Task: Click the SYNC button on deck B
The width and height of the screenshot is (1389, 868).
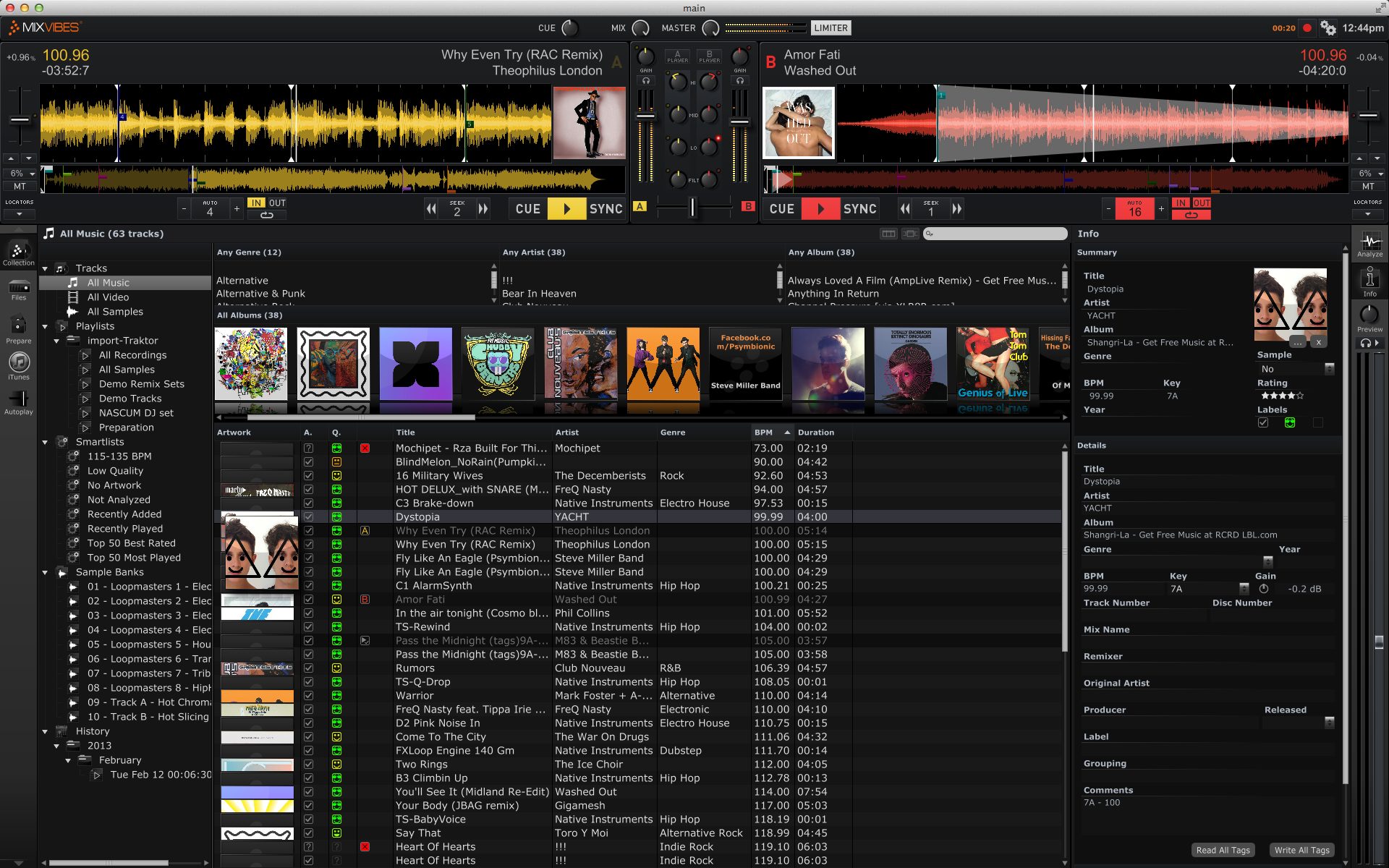Action: 861,209
